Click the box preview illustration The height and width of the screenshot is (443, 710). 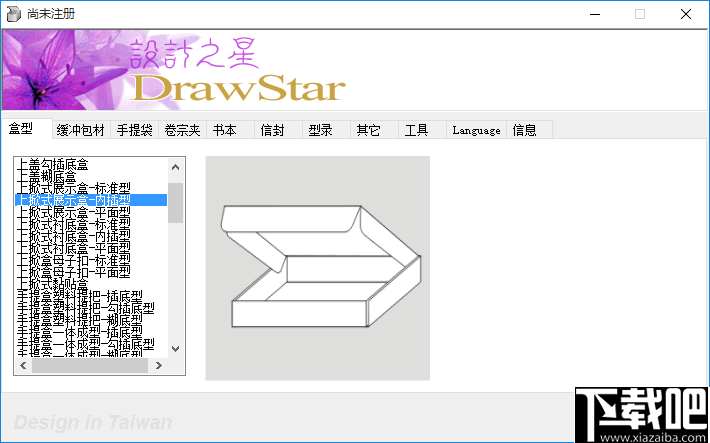tap(317, 268)
